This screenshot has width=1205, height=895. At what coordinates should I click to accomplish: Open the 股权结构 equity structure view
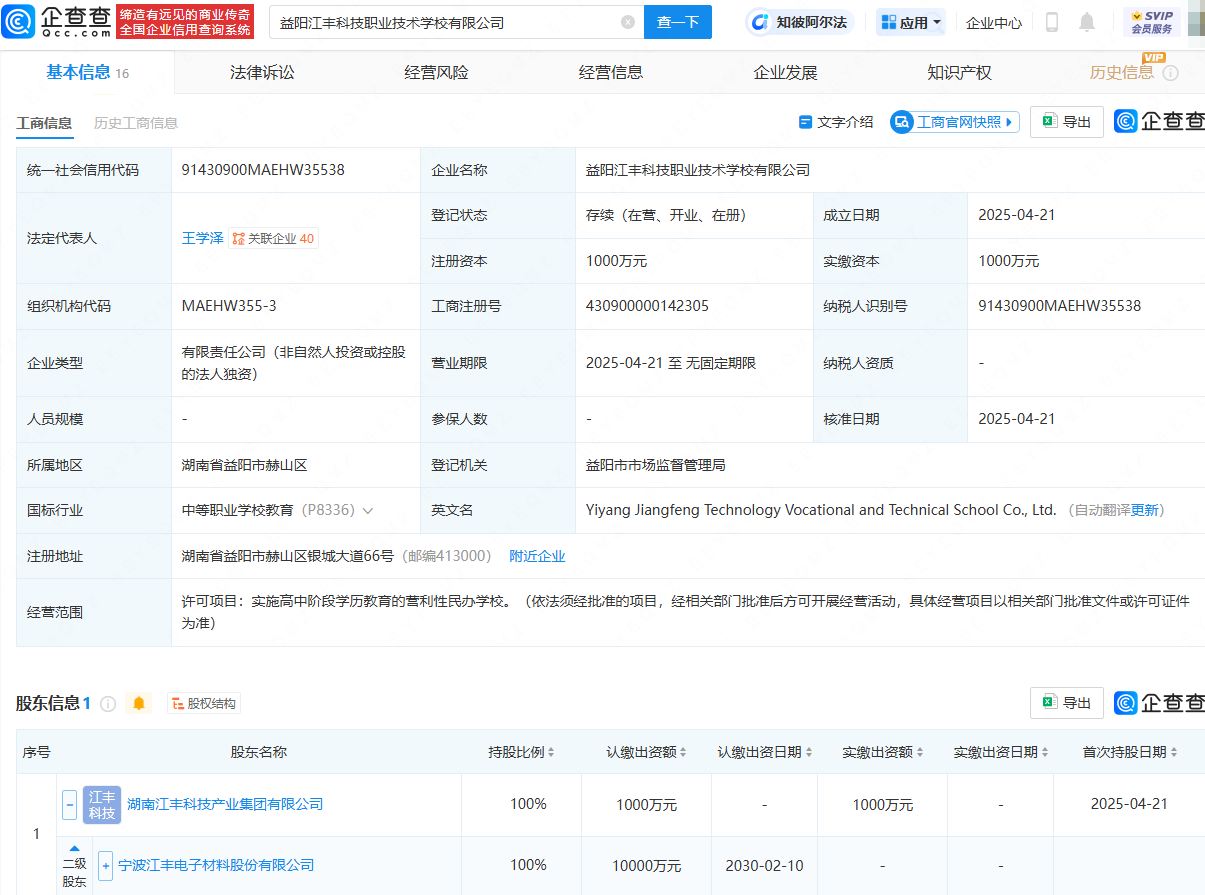[x=204, y=704]
